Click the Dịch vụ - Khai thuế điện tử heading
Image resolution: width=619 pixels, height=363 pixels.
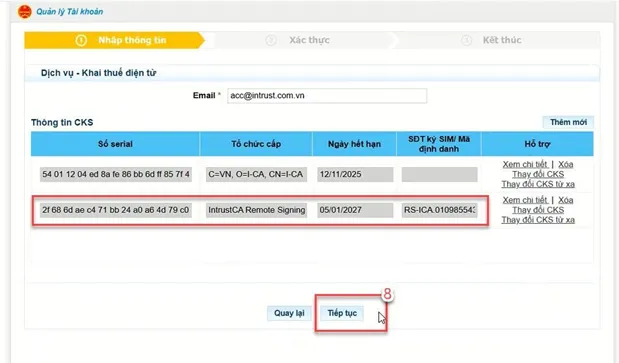(99, 73)
